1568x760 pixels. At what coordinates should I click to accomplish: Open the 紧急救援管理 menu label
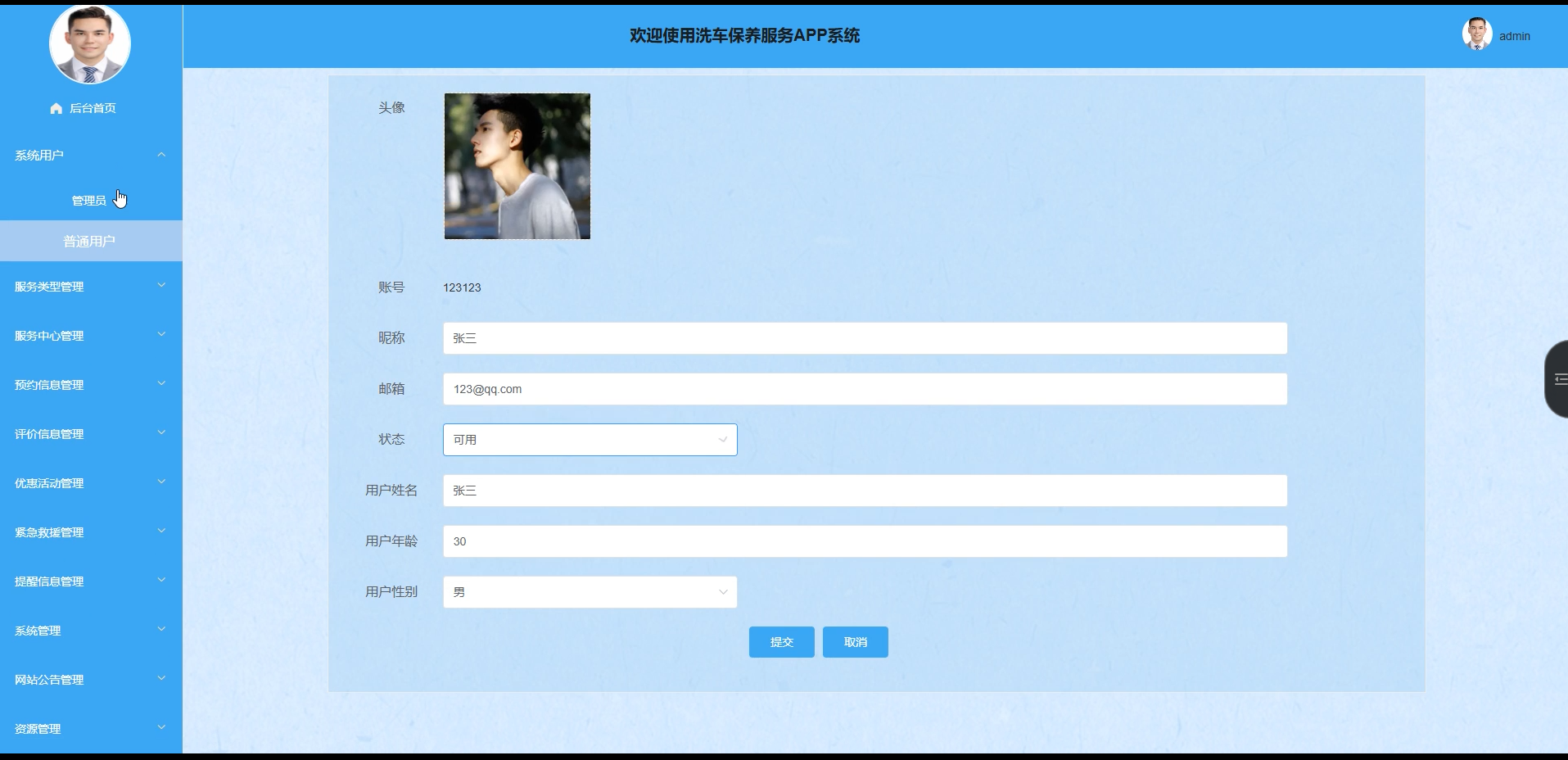coord(49,532)
